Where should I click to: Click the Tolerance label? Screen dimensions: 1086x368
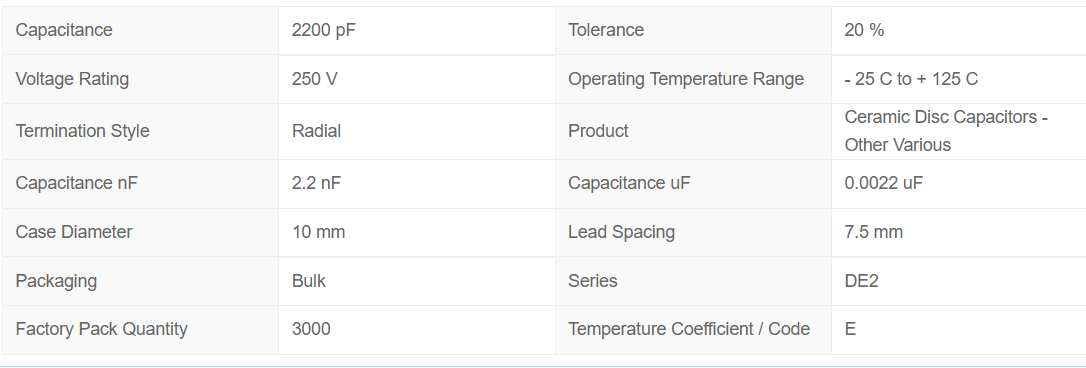(x=606, y=30)
